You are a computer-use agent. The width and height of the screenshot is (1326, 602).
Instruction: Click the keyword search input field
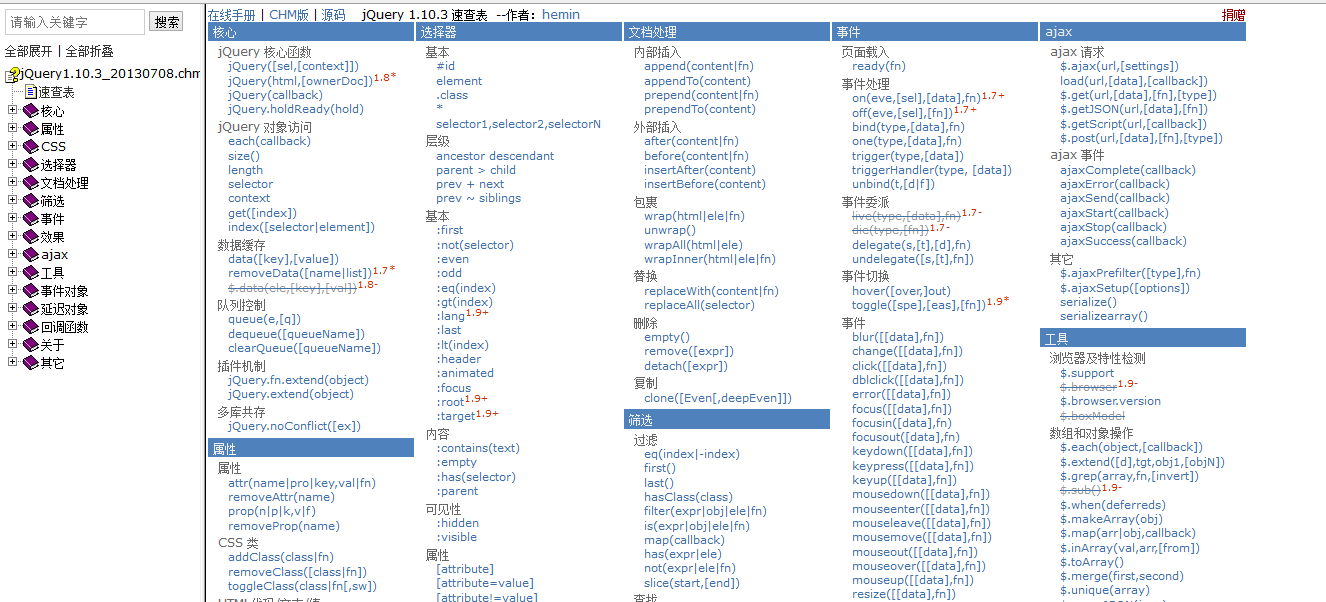(x=74, y=22)
